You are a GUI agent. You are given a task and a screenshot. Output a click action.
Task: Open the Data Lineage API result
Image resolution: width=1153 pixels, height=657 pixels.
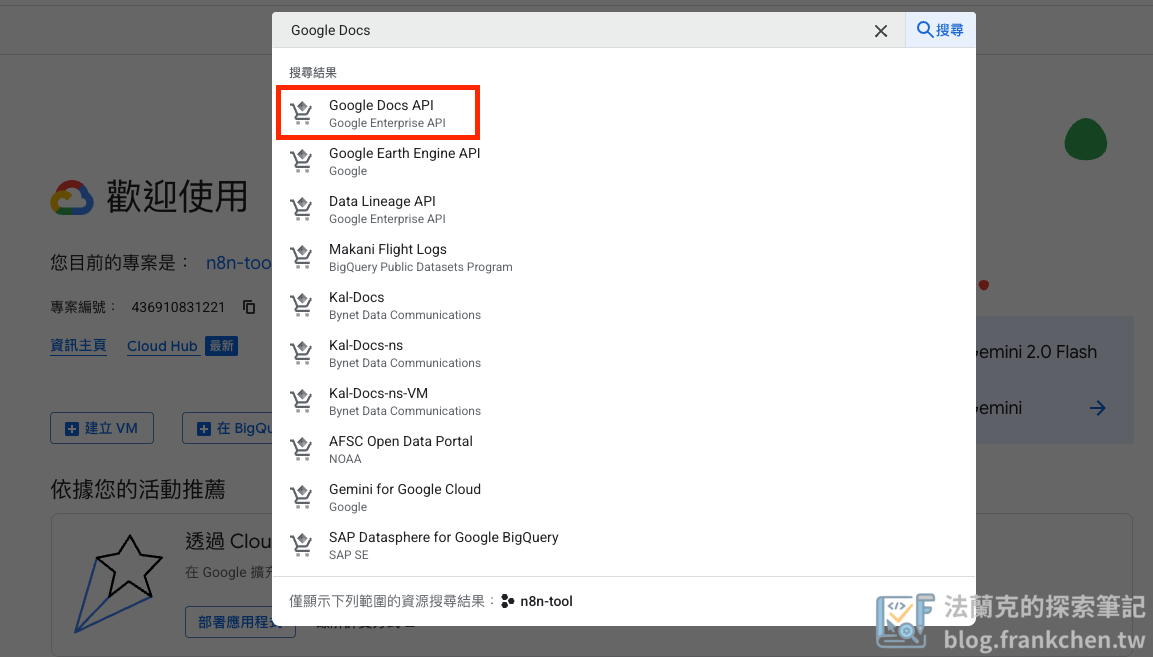pos(624,209)
